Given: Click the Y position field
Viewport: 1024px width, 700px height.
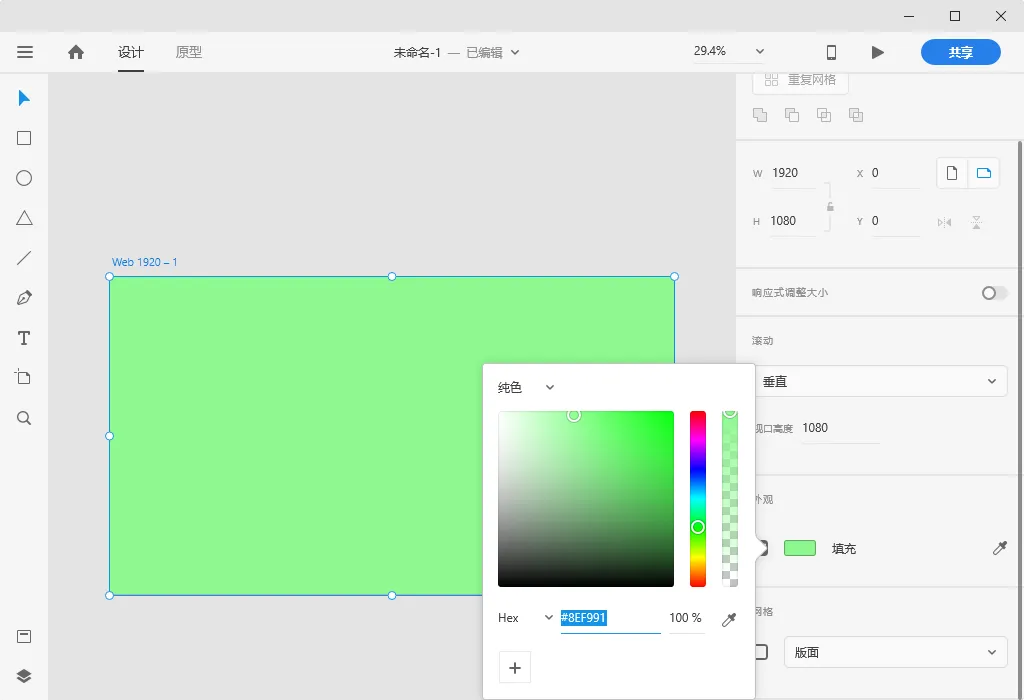Looking at the screenshot, I should pyautogui.click(x=895, y=221).
